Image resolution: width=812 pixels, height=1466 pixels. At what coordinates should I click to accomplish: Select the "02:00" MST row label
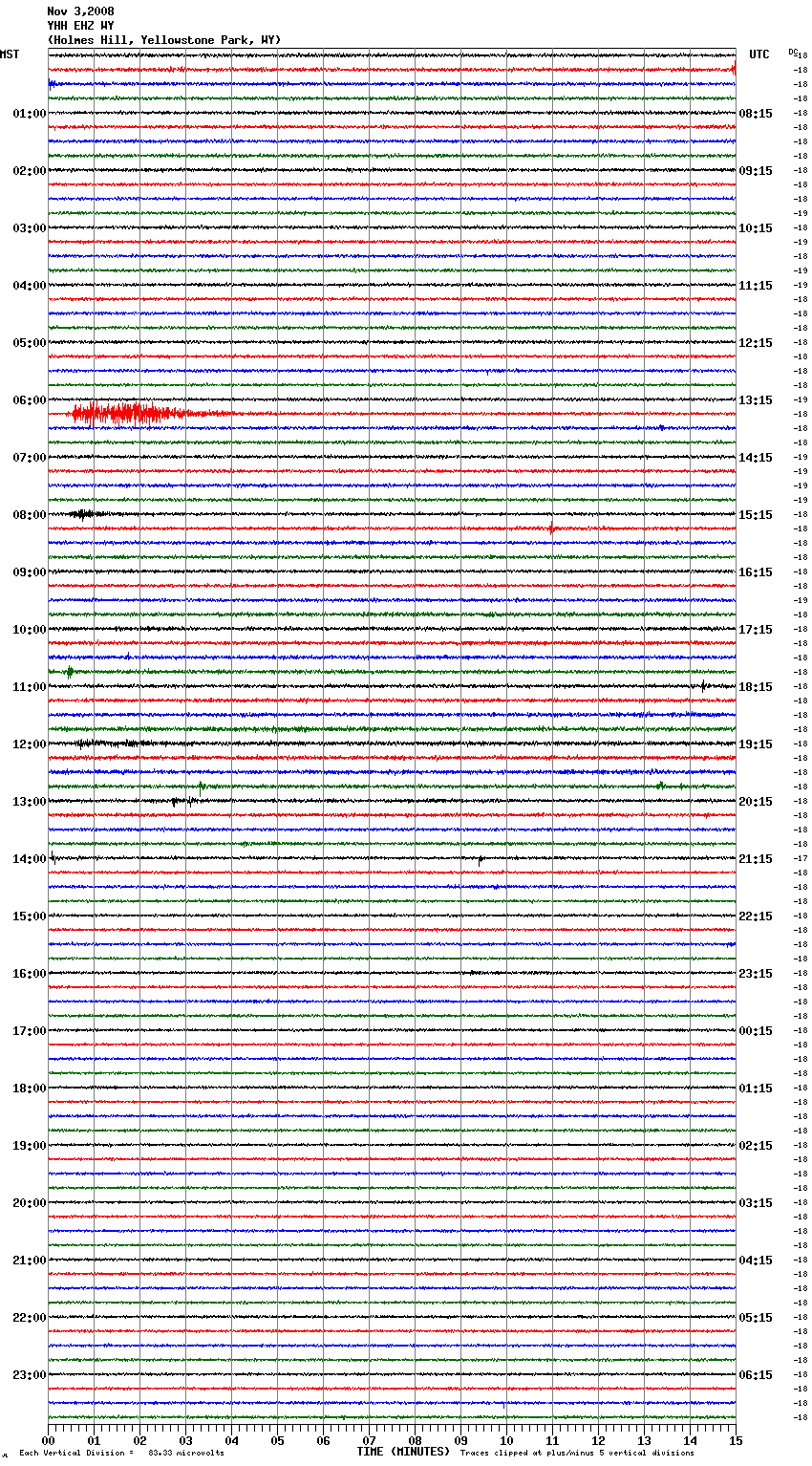pyautogui.click(x=30, y=171)
